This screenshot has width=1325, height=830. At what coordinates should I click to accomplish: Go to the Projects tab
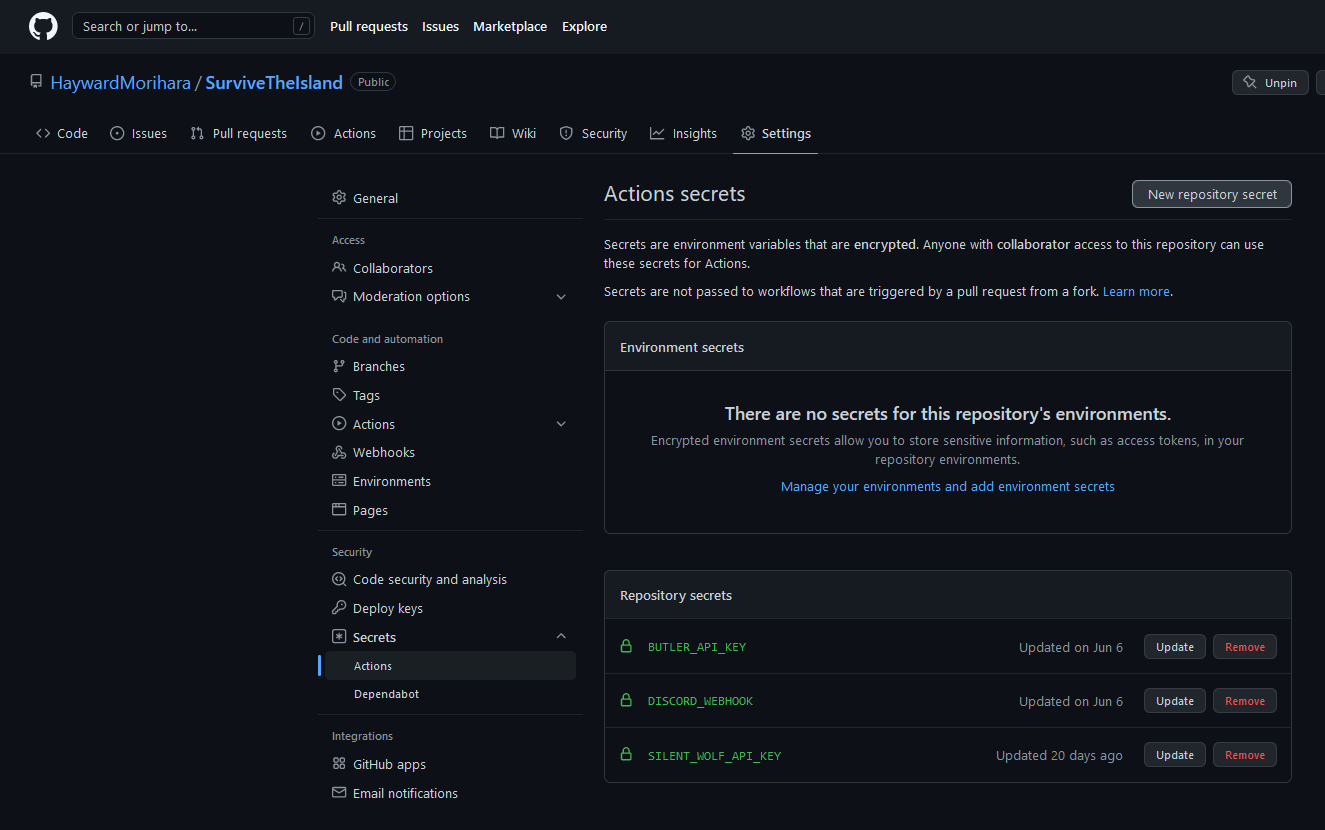click(x=432, y=133)
